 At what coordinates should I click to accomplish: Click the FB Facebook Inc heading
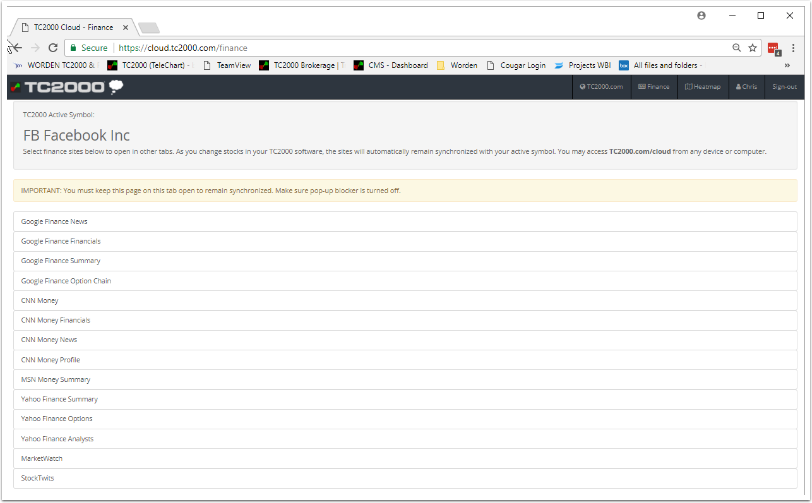pos(76,135)
